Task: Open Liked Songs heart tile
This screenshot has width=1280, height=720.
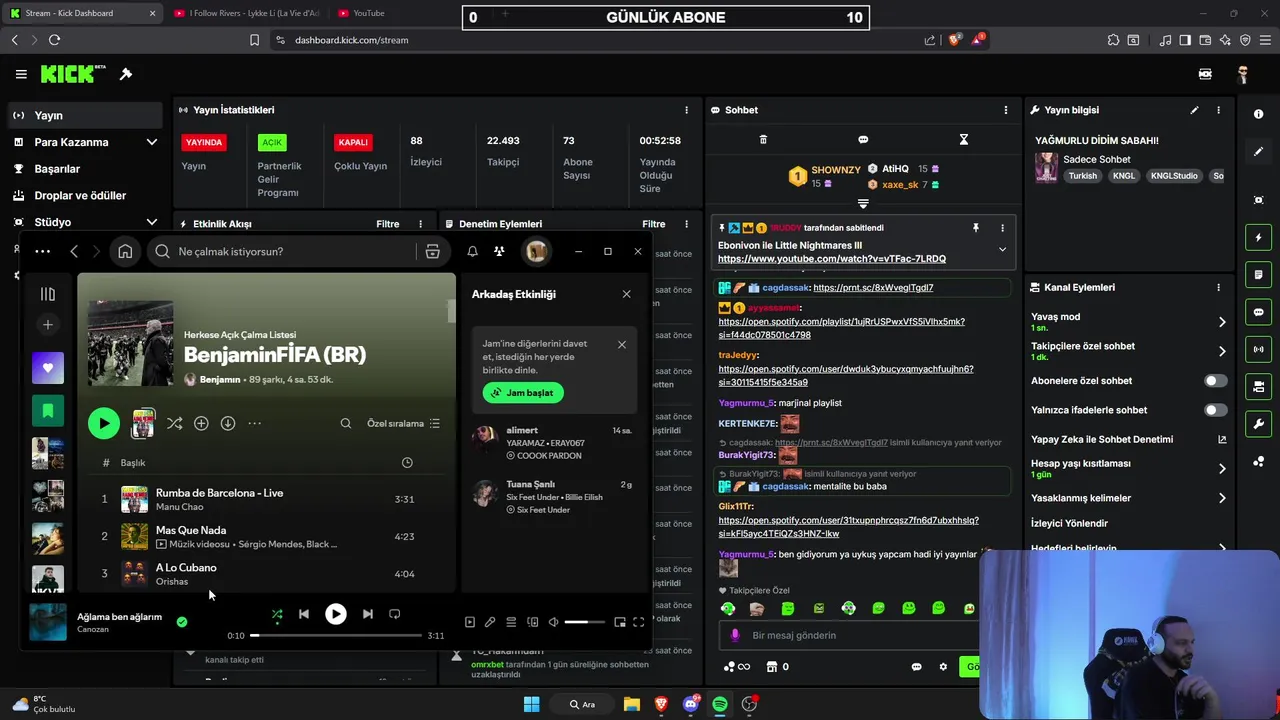Action: (x=47, y=368)
